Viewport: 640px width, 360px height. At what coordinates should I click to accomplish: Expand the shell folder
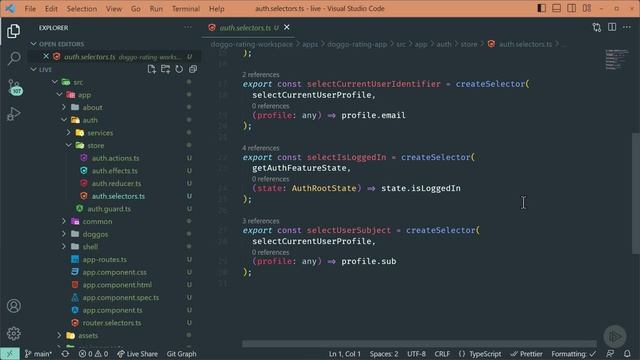click(x=64, y=247)
